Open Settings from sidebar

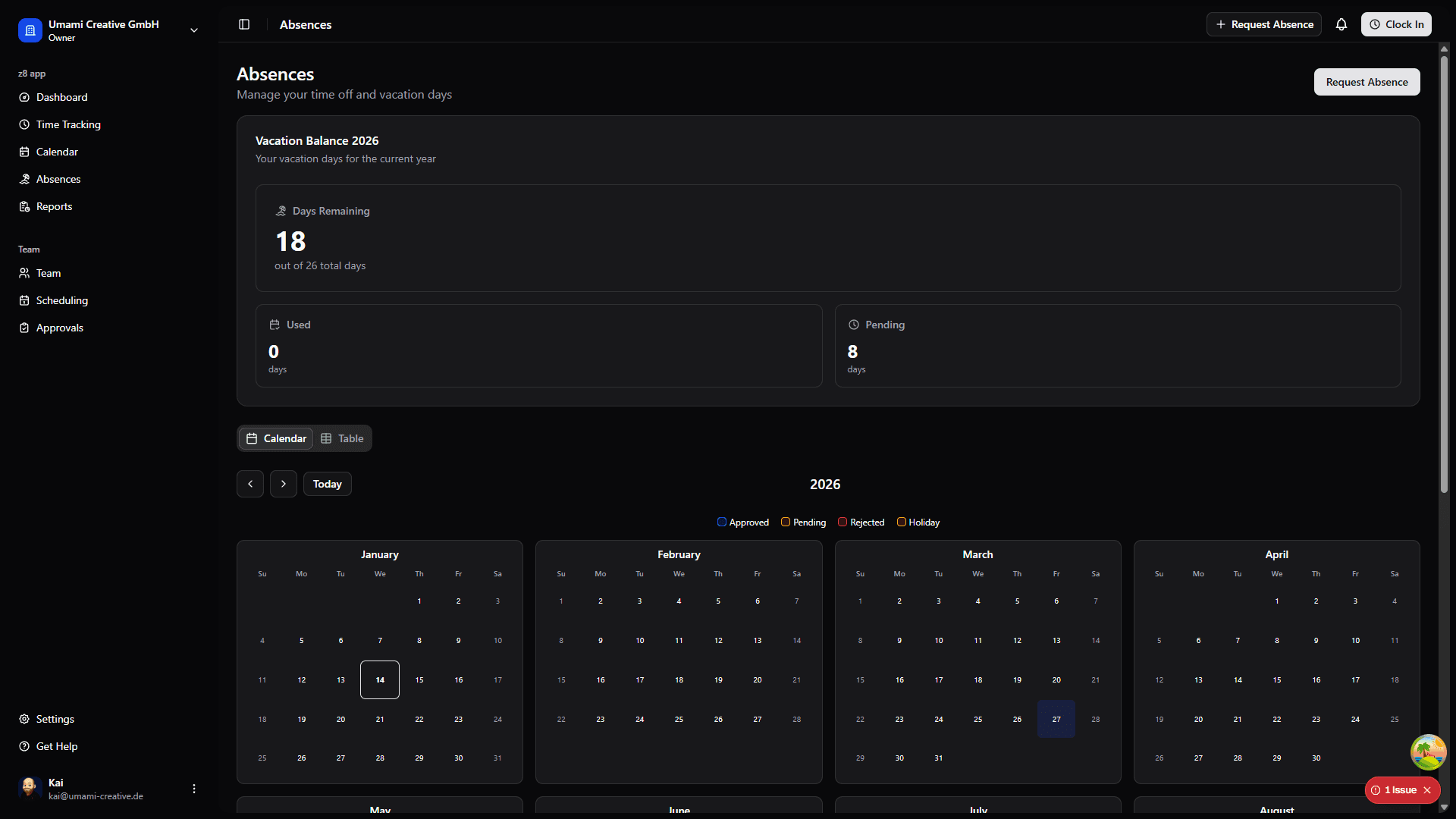point(55,719)
